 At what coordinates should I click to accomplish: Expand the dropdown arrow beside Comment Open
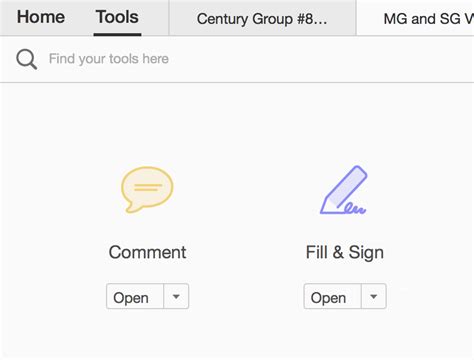tap(176, 296)
